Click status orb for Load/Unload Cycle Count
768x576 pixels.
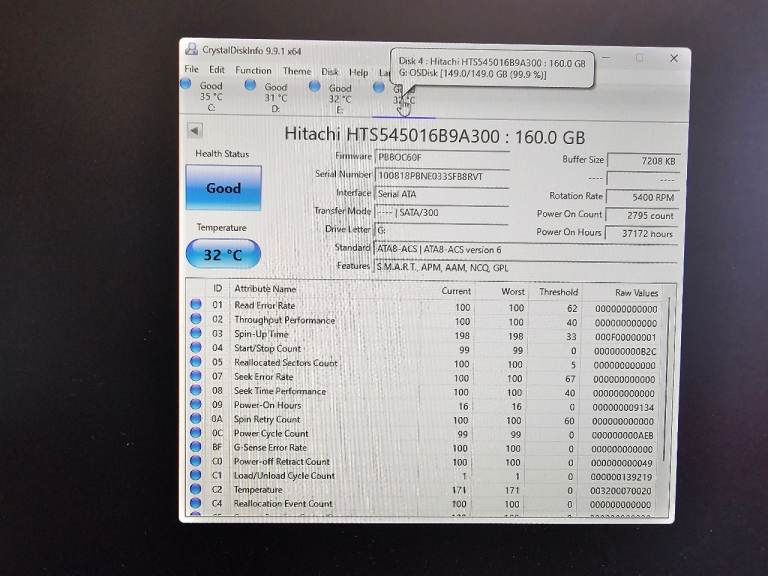196,475
